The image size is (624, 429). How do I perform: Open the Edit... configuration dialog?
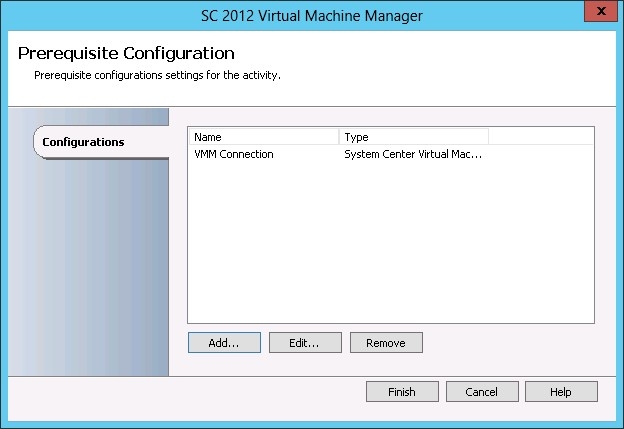(x=305, y=343)
